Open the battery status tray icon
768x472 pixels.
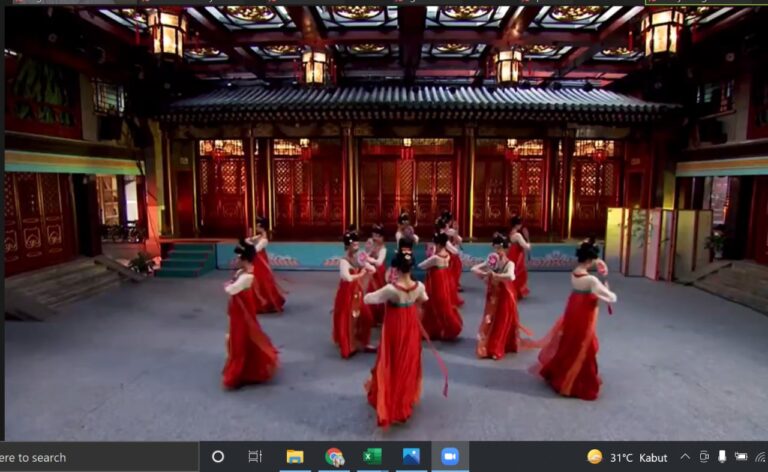point(741,457)
